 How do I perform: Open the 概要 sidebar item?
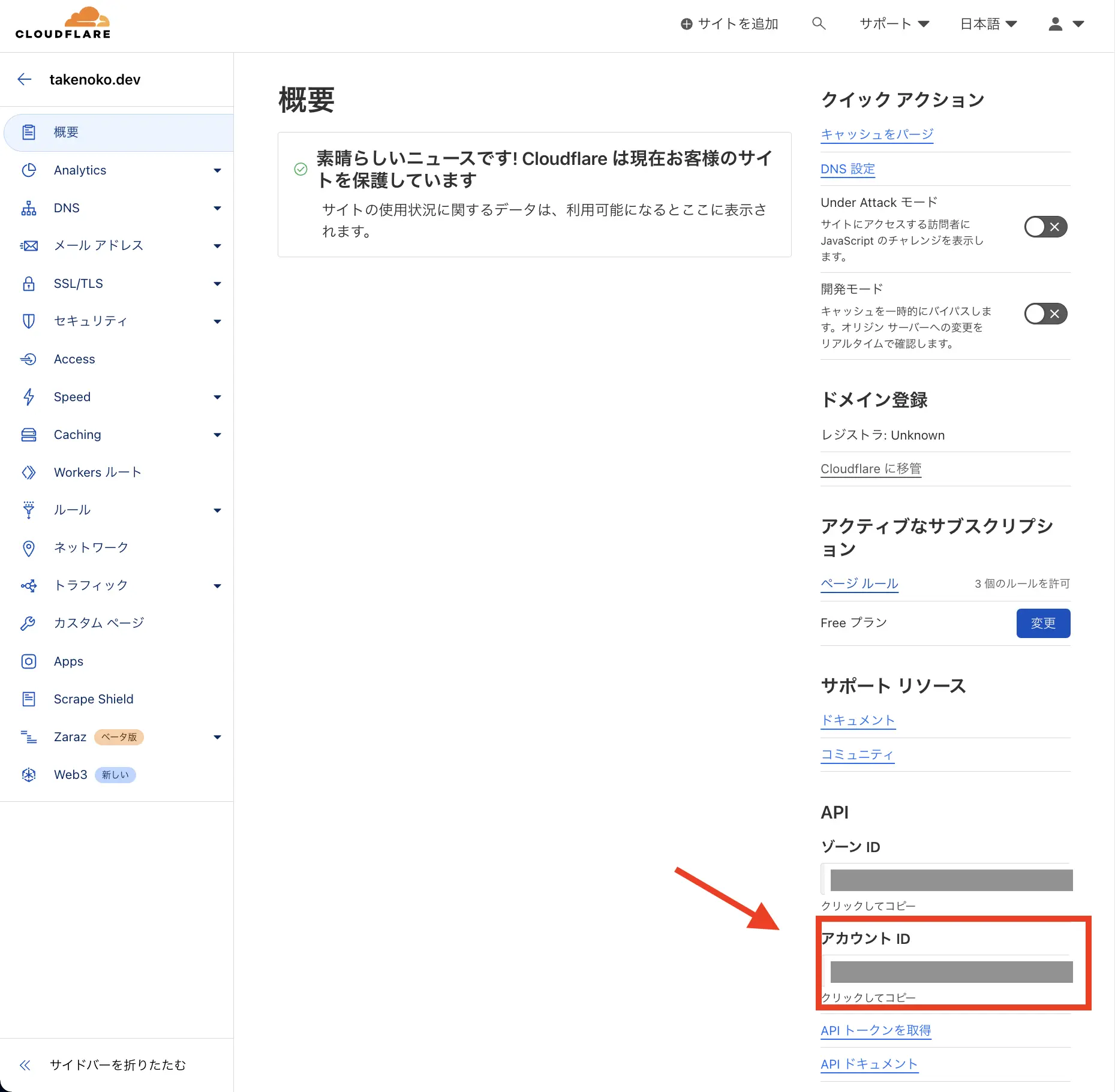coord(65,132)
